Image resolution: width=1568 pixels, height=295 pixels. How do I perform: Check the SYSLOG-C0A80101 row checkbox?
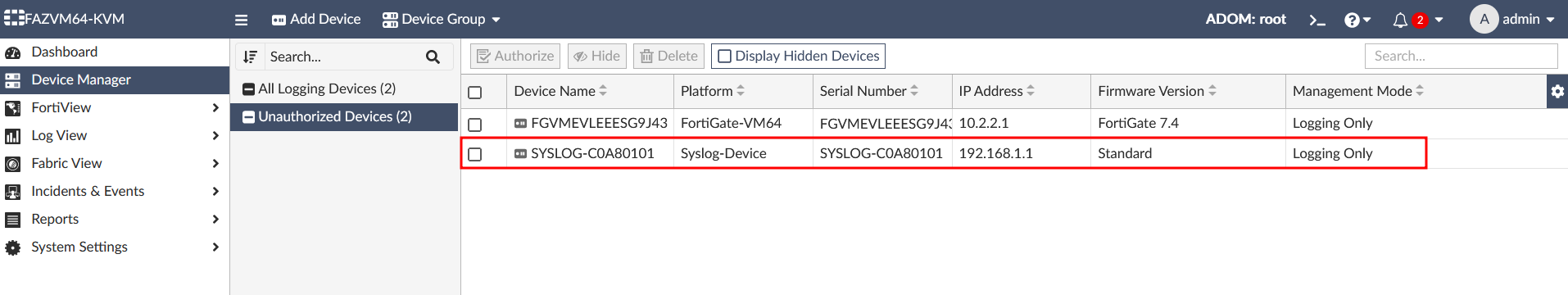point(475,154)
